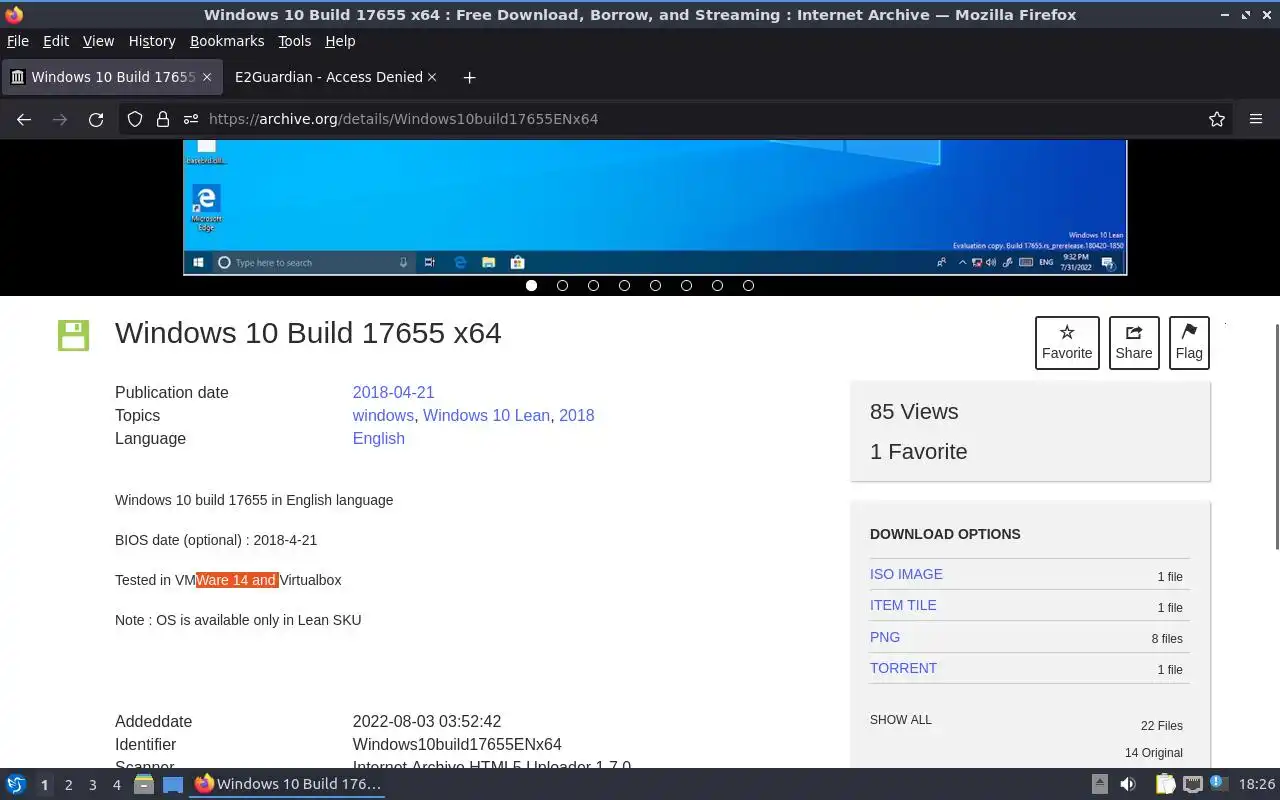Screen dimensions: 1280x800
Task: Select the seventh carousel screenshot dot
Action: point(717,285)
